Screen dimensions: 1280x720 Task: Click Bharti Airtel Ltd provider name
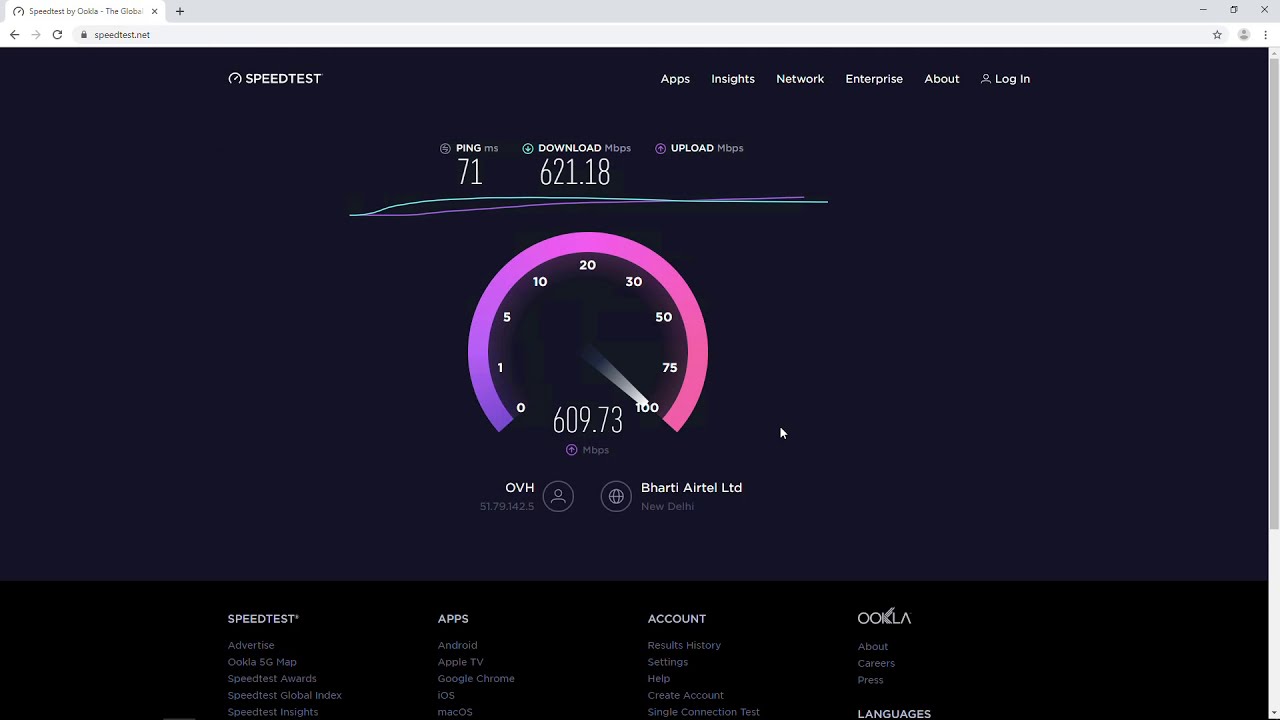pyautogui.click(x=691, y=488)
